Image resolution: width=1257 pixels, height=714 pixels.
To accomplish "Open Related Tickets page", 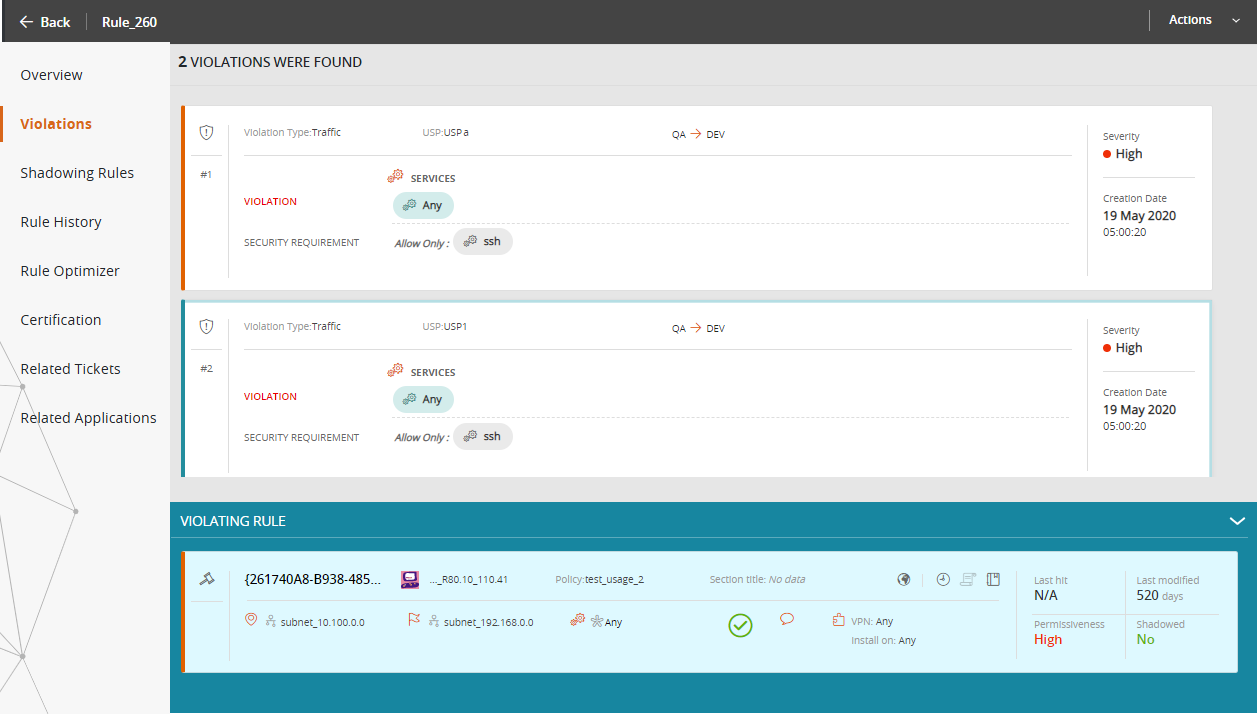I will 70,369.
